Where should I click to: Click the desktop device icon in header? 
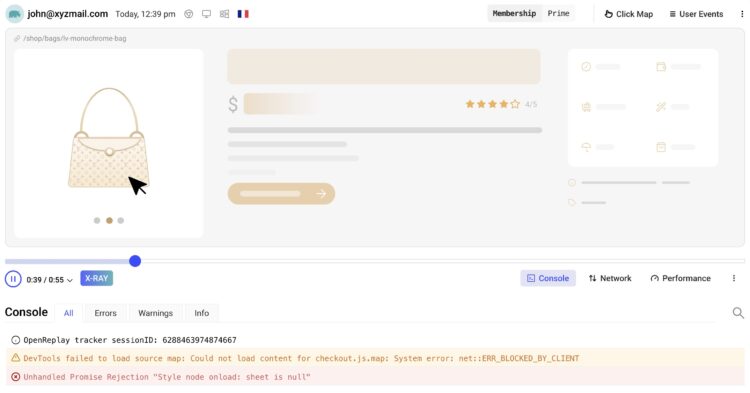[x=206, y=14]
